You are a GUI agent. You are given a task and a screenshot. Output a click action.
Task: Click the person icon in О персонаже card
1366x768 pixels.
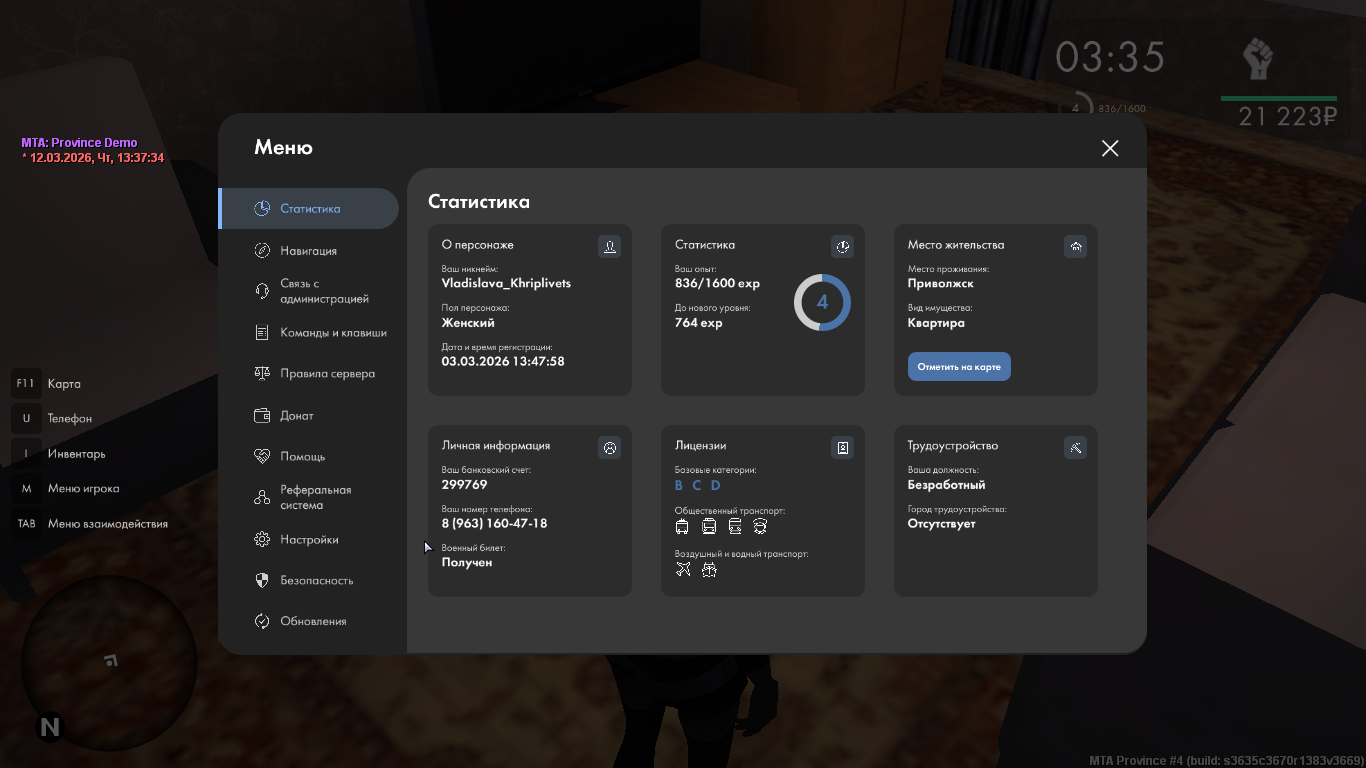tap(609, 246)
